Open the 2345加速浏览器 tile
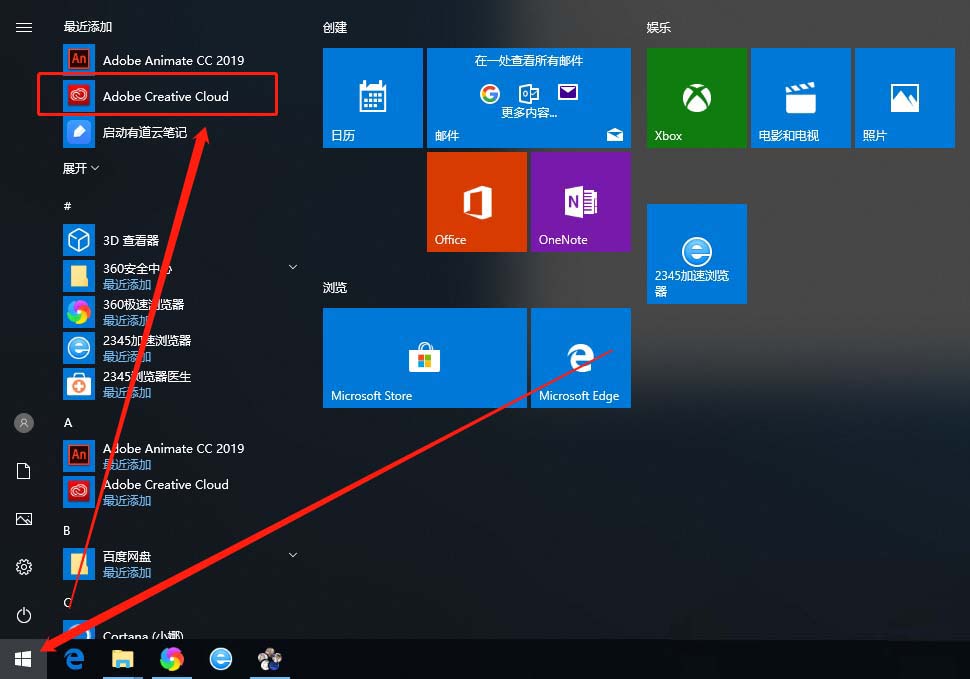This screenshot has width=970, height=679. click(x=697, y=254)
